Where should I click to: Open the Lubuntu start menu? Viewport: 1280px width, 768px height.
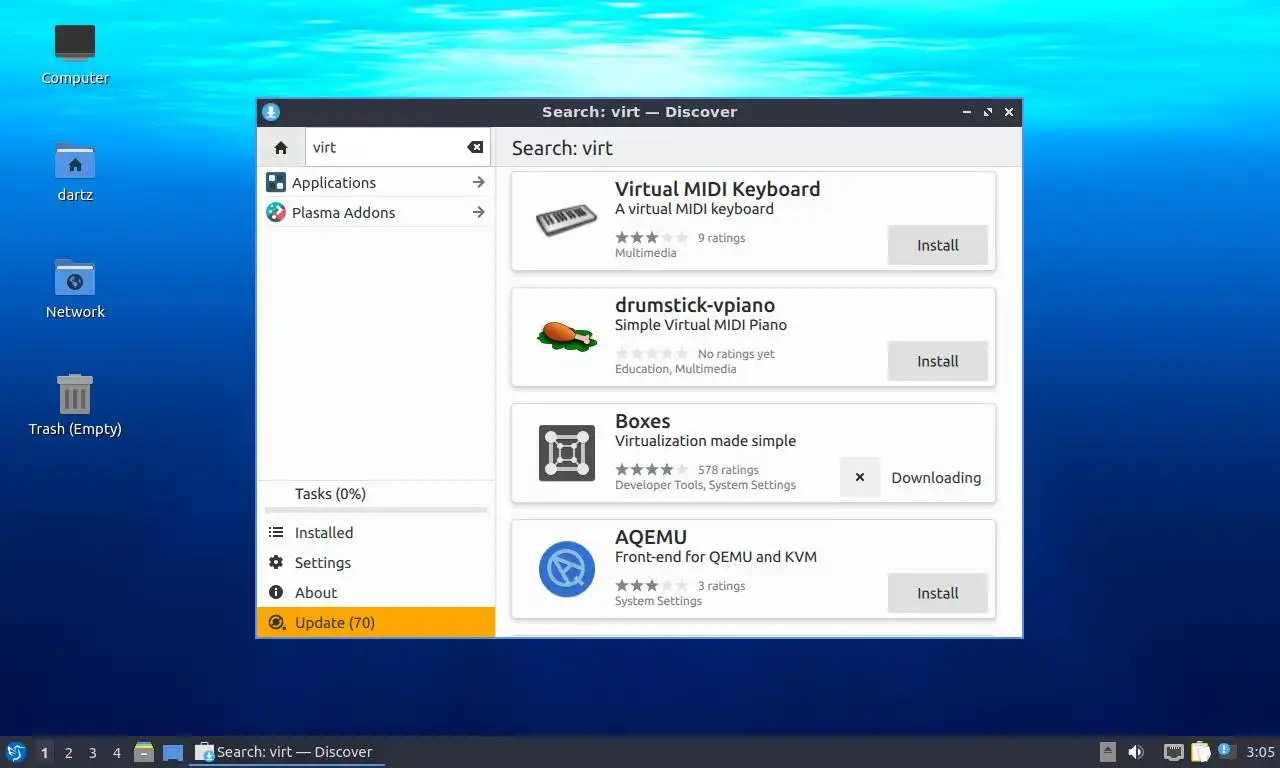tap(15, 752)
